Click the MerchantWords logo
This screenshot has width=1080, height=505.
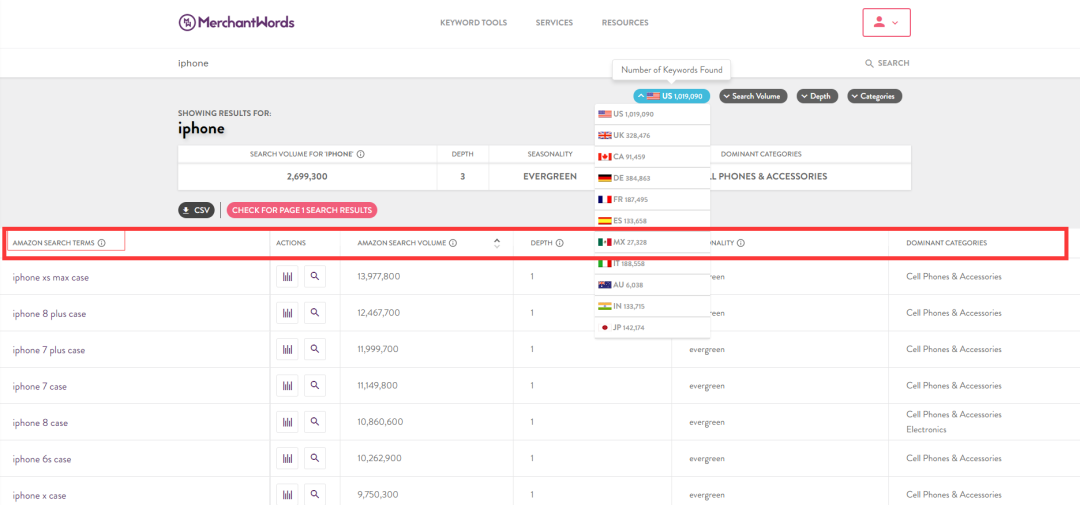236,22
